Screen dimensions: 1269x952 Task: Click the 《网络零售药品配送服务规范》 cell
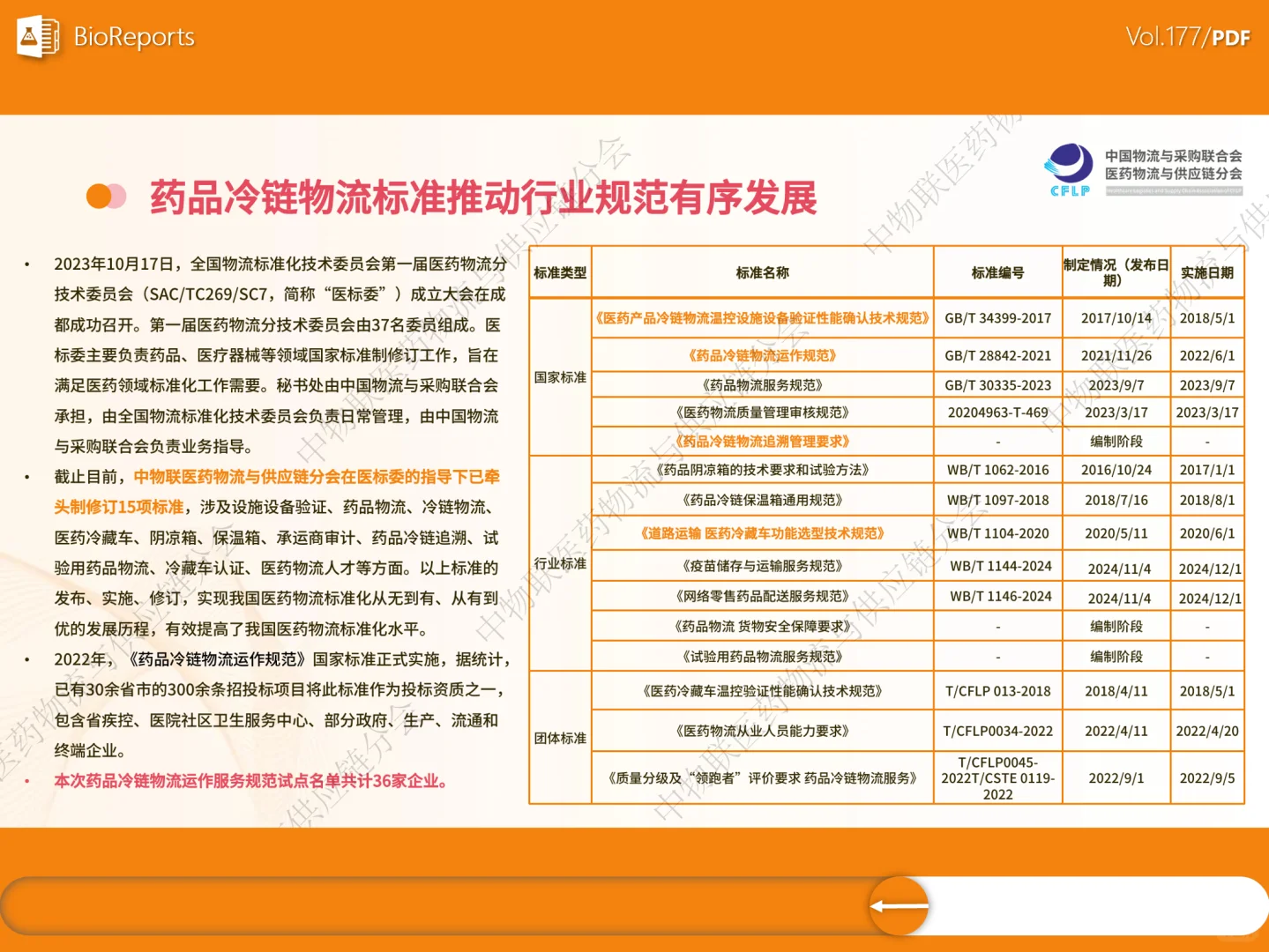[763, 597]
